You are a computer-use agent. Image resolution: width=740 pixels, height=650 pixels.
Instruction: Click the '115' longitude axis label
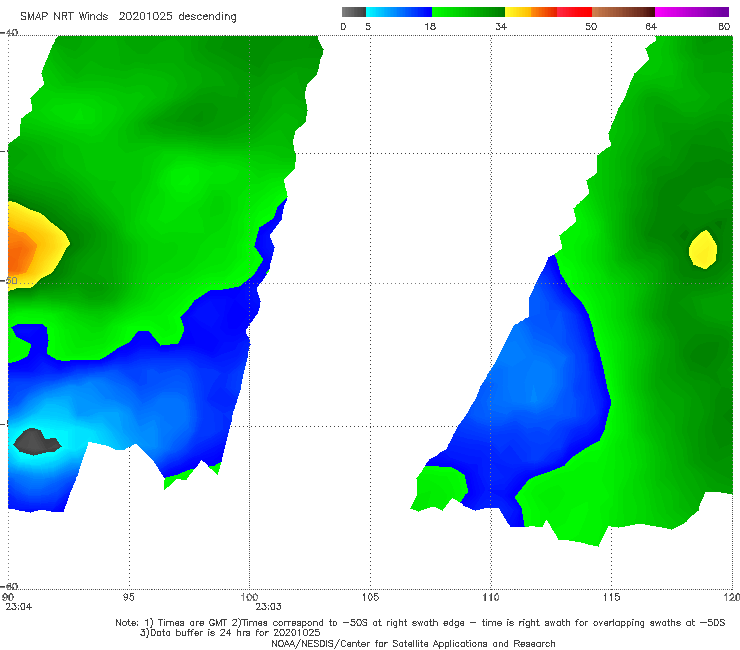pos(612,598)
